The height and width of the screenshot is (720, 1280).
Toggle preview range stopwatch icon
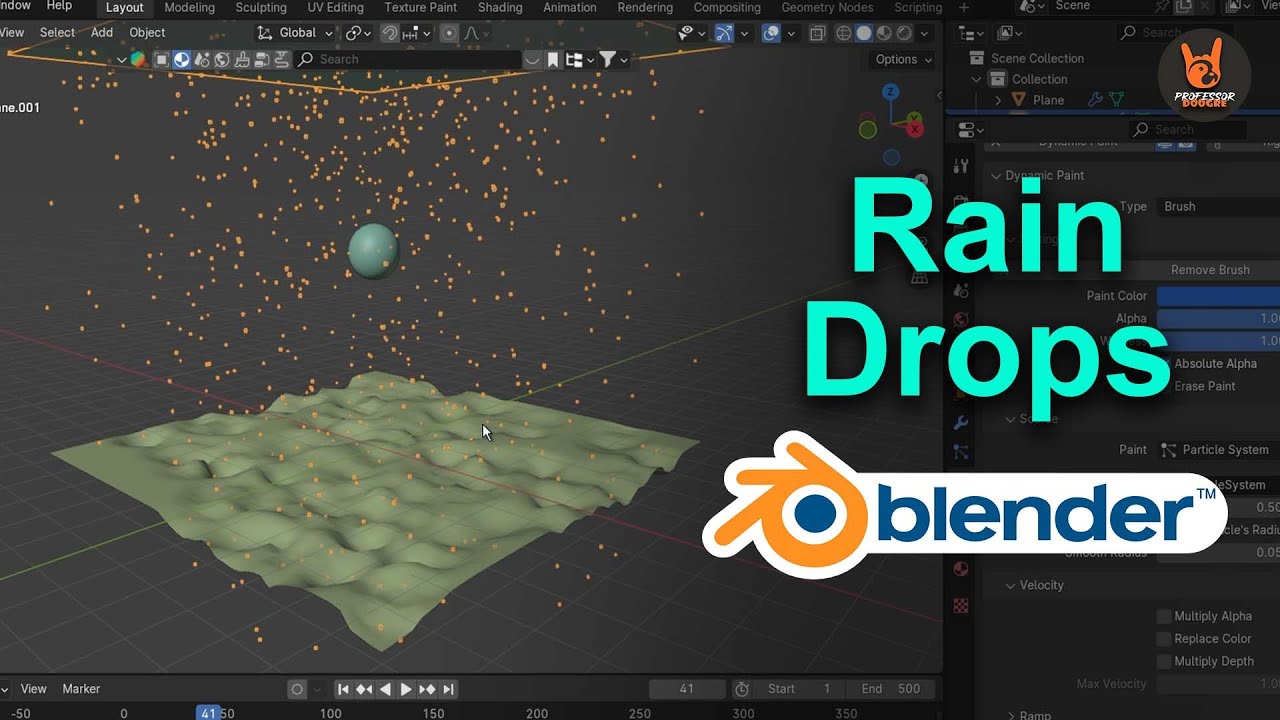(742, 689)
